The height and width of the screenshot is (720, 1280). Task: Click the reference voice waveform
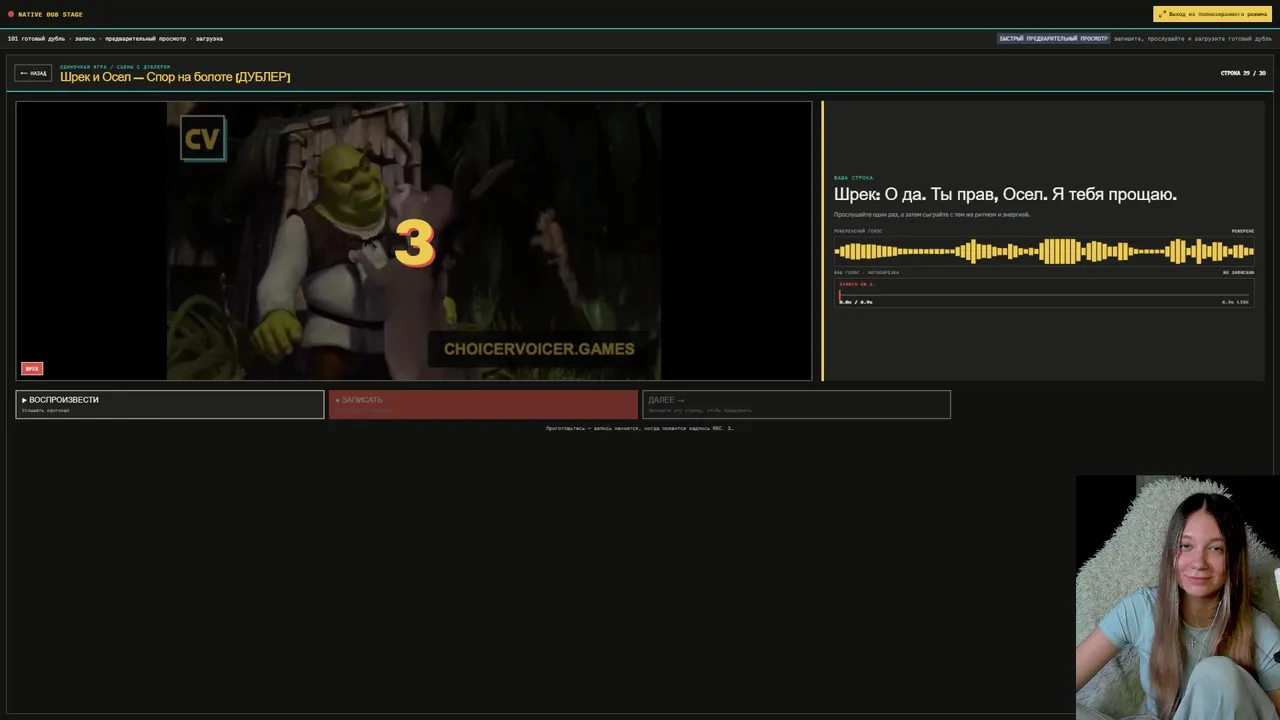1044,251
